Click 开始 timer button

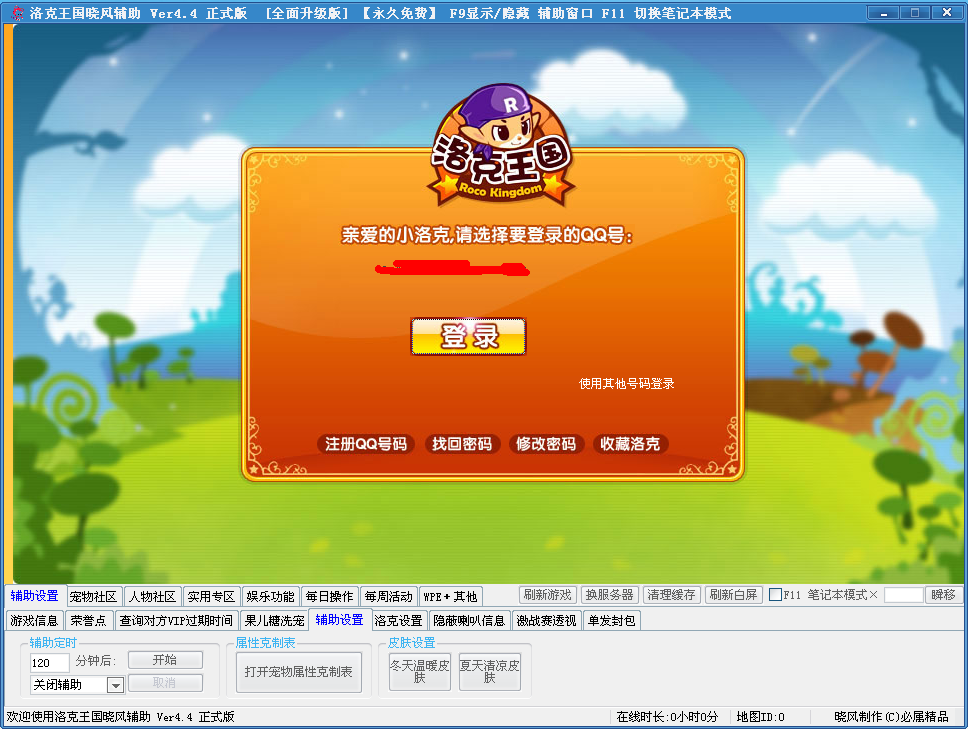pyautogui.click(x=165, y=660)
